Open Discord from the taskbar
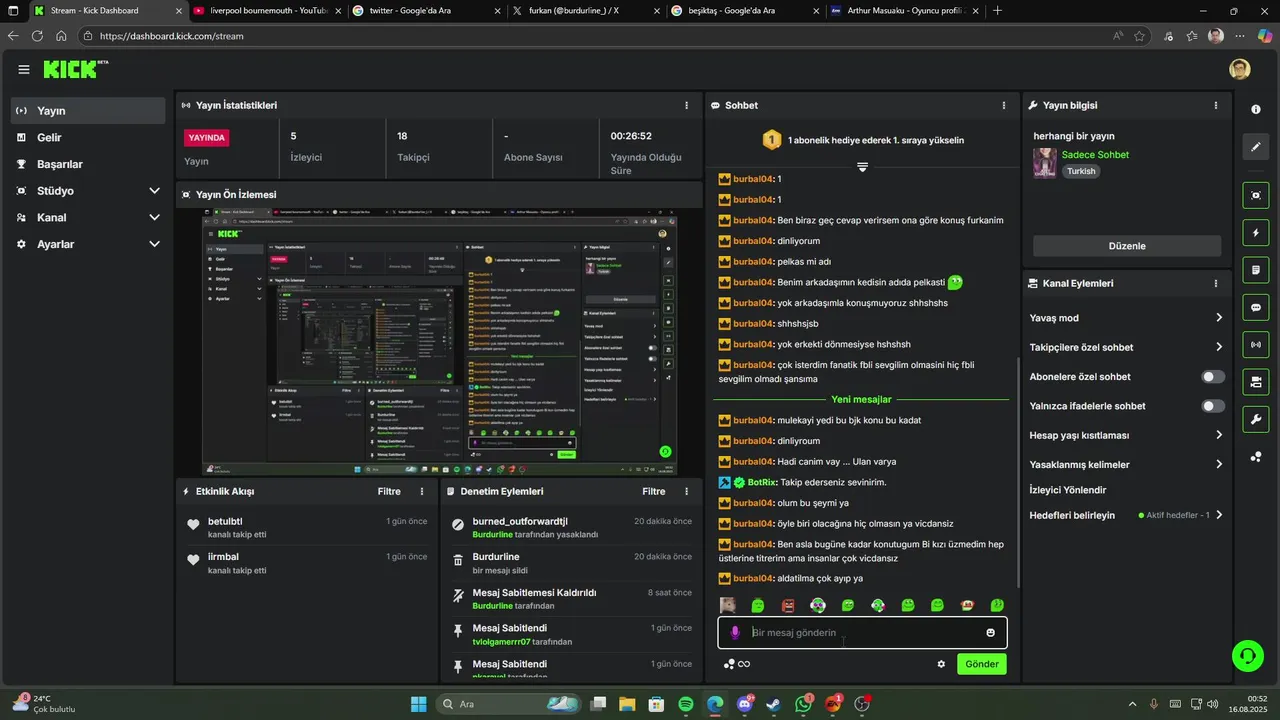Screen dimensions: 1280x720 pyautogui.click(x=744, y=704)
